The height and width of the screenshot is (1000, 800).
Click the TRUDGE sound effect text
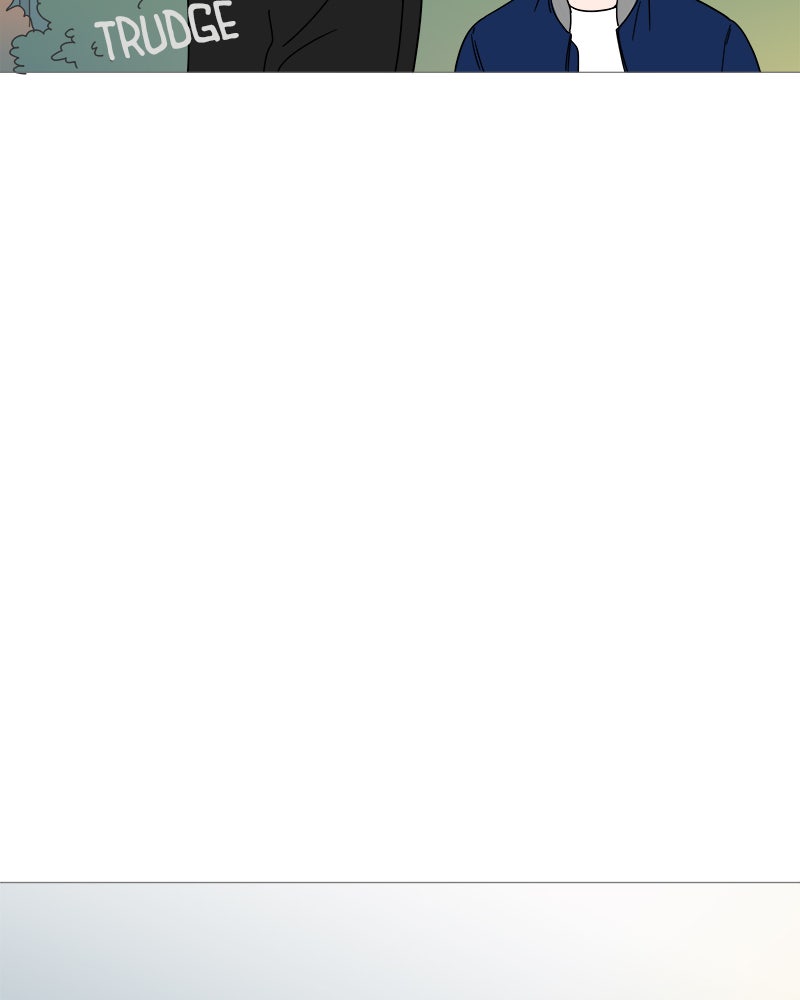tap(167, 31)
